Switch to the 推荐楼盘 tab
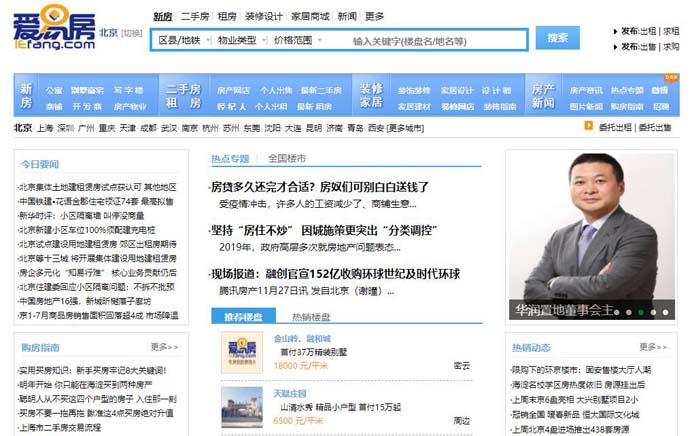The image size is (690, 436). point(243,317)
